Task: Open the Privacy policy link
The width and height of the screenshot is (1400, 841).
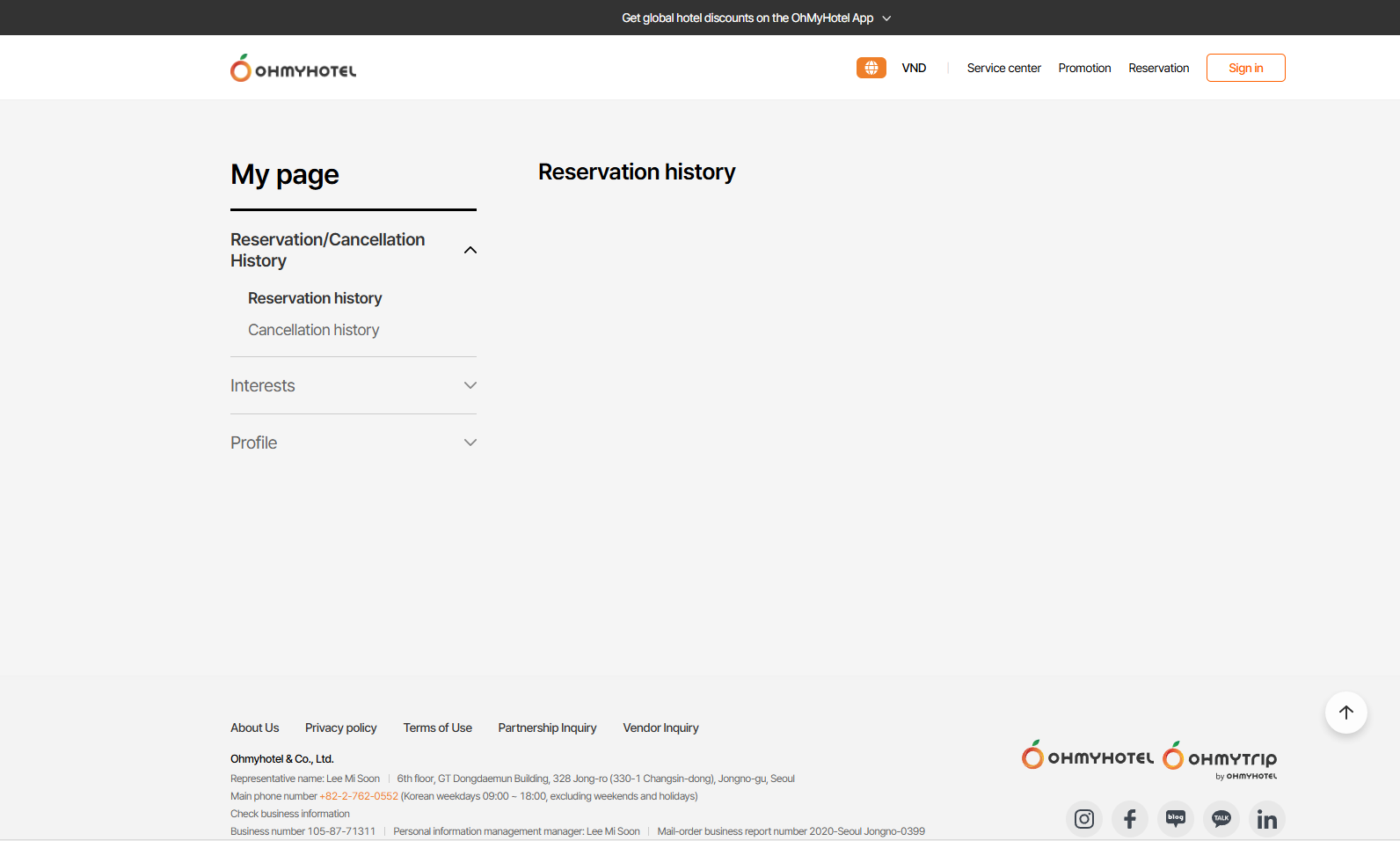Action: coord(340,728)
